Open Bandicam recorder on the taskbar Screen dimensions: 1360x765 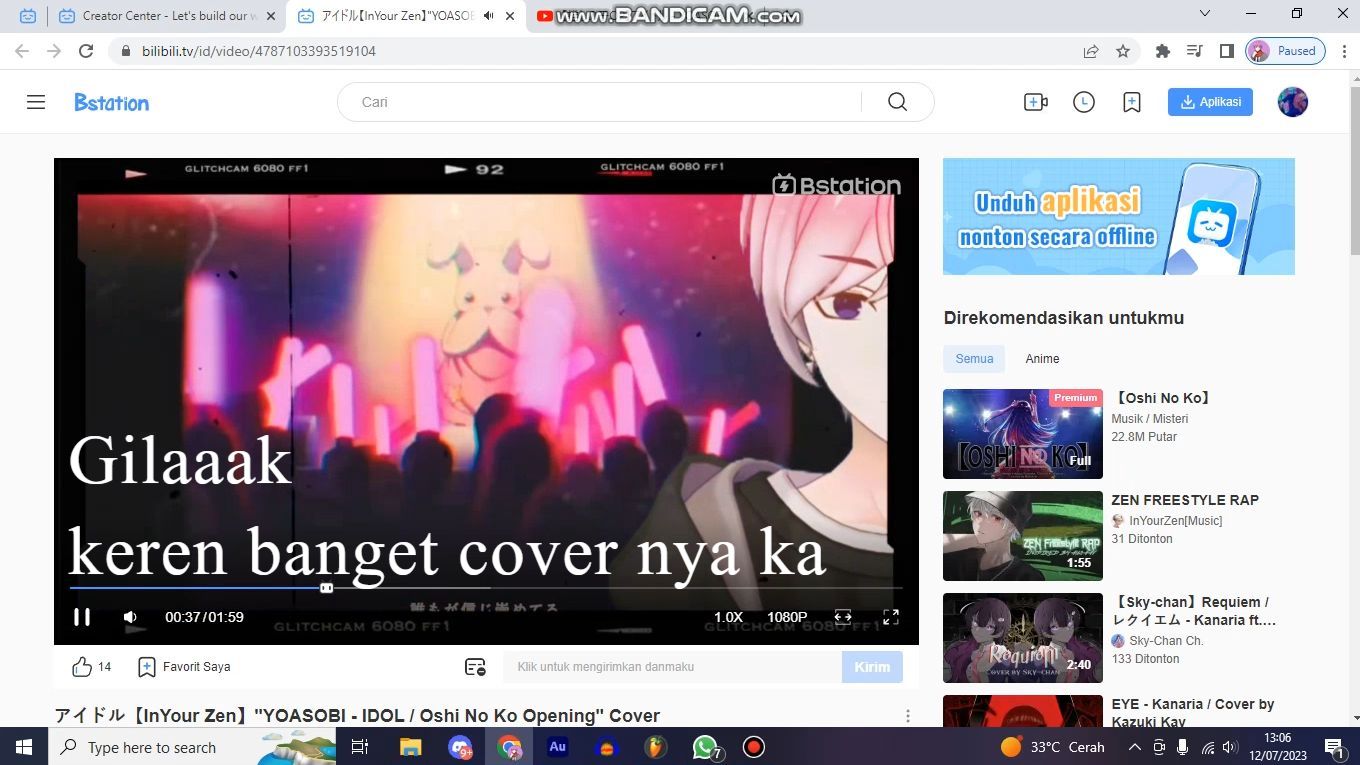coord(754,747)
